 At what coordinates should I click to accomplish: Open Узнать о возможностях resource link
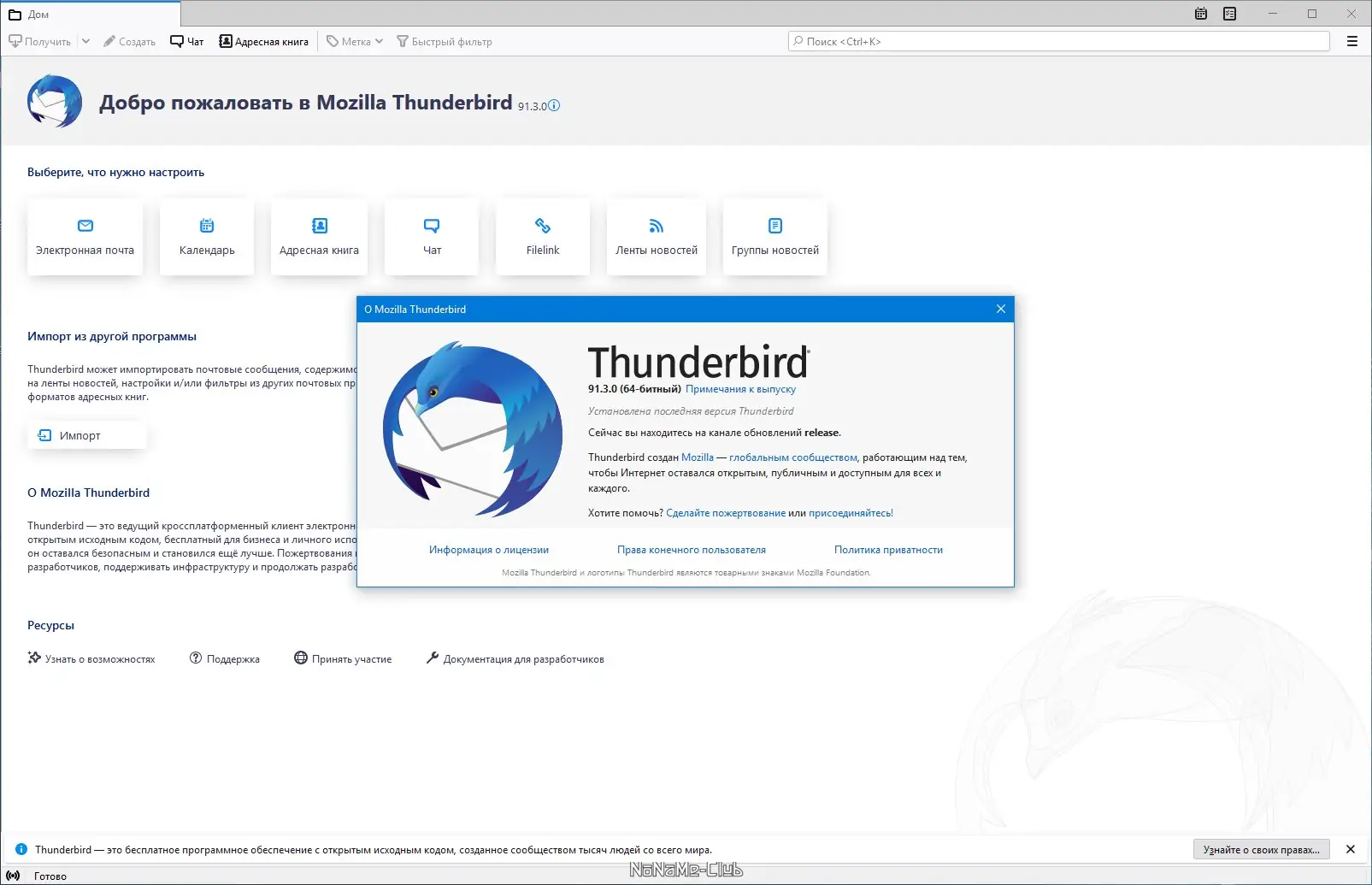tap(91, 658)
